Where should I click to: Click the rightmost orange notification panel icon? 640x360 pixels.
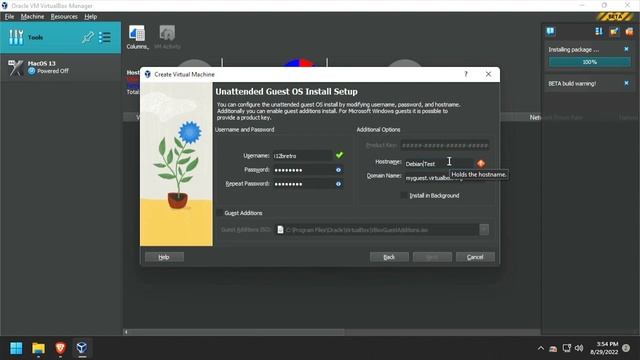pyautogui.click(x=629, y=31)
